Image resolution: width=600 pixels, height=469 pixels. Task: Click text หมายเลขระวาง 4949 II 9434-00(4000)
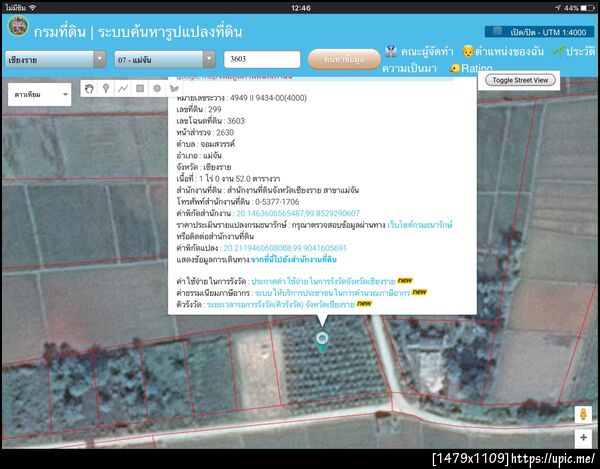click(x=241, y=98)
